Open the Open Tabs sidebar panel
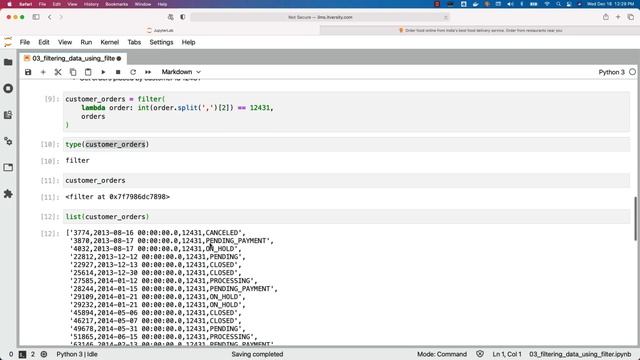This screenshot has width=640, height=360. coord(8,167)
